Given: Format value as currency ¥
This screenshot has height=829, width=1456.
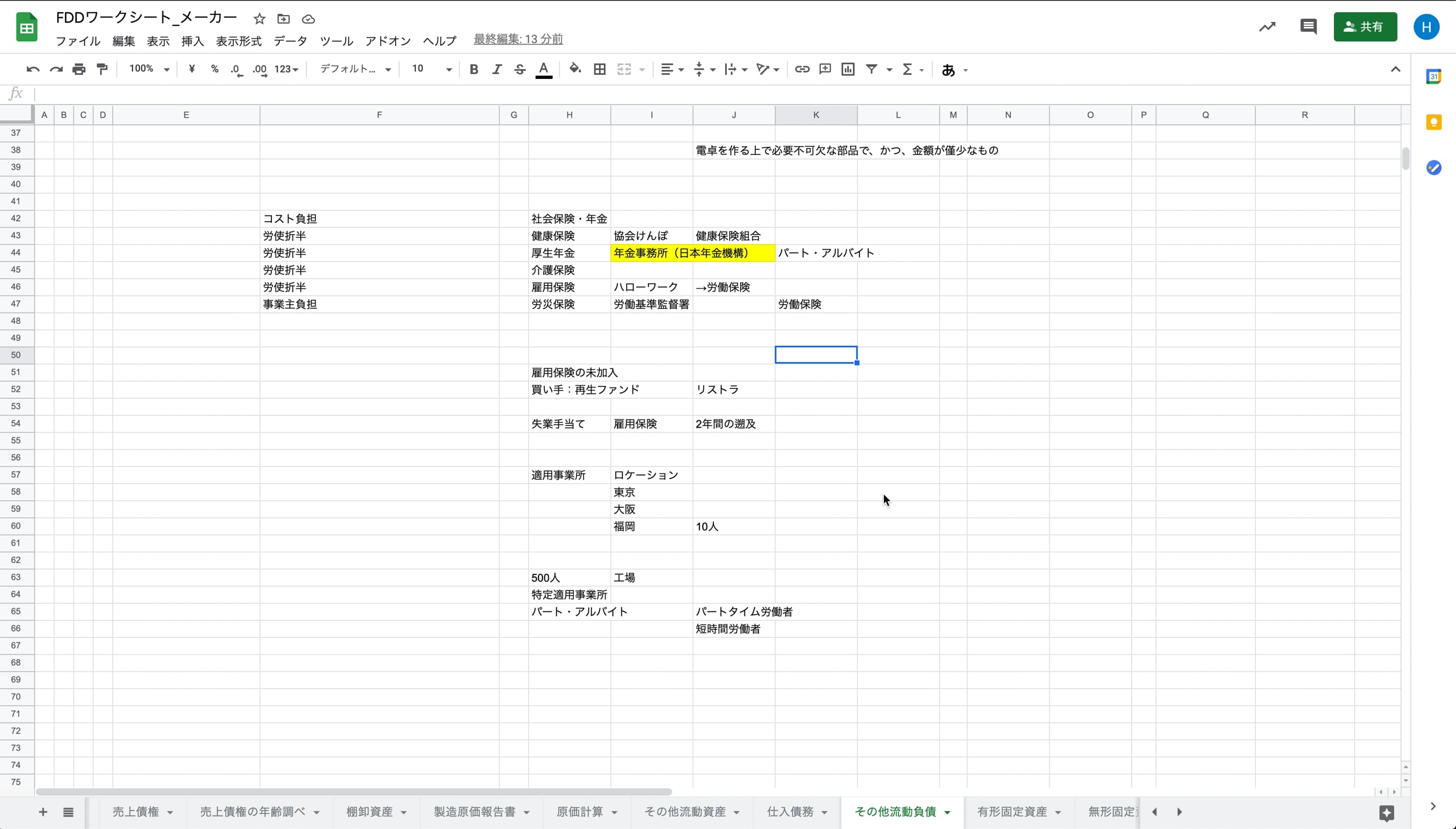Looking at the screenshot, I should coord(192,69).
